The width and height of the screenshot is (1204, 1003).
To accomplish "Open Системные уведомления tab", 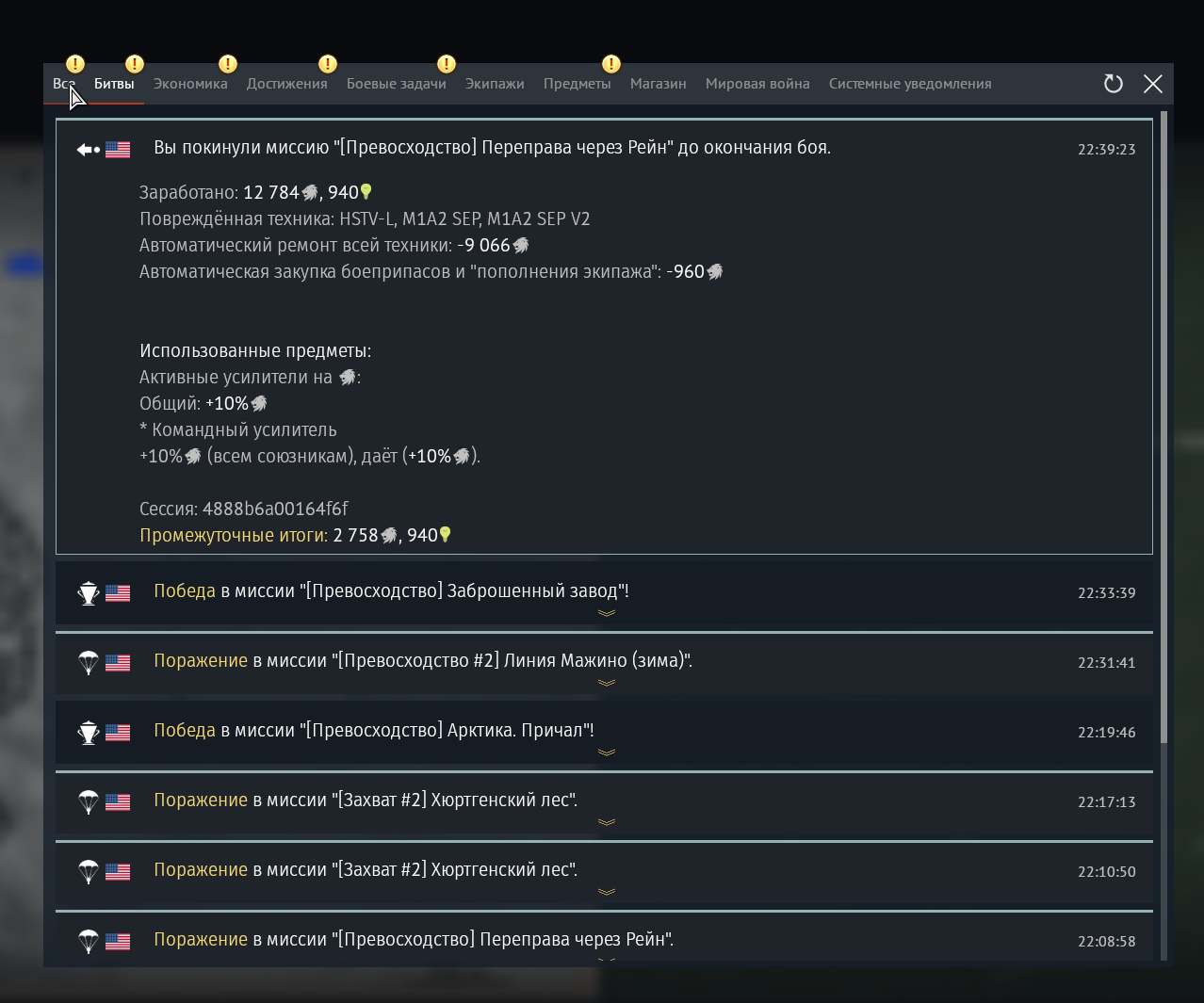I will [x=910, y=84].
